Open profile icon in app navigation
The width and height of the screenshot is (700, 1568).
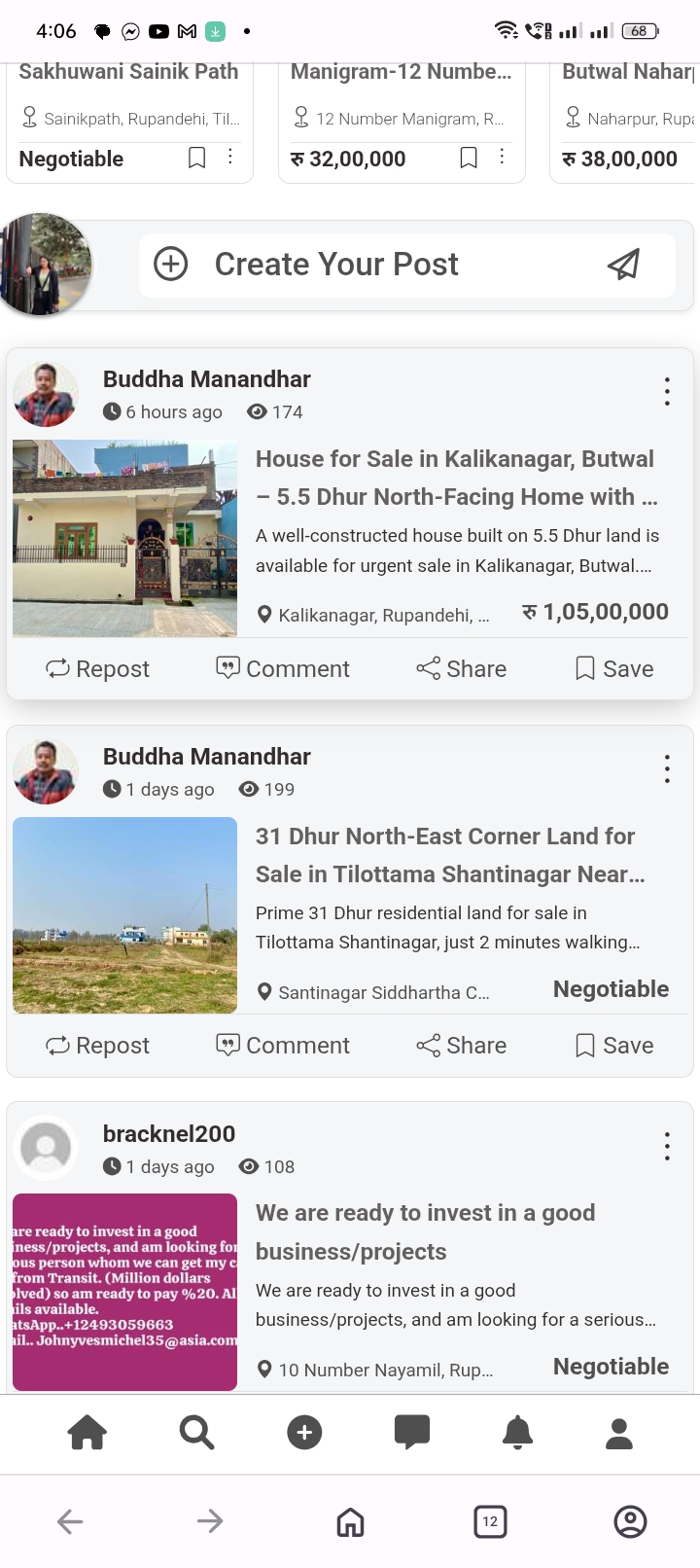tap(619, 1433)
